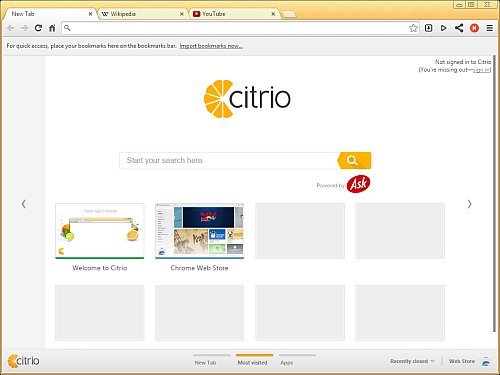500x375 pixels.
Task: Click the video play toolbar icon
Action: (x=444, y=28)
